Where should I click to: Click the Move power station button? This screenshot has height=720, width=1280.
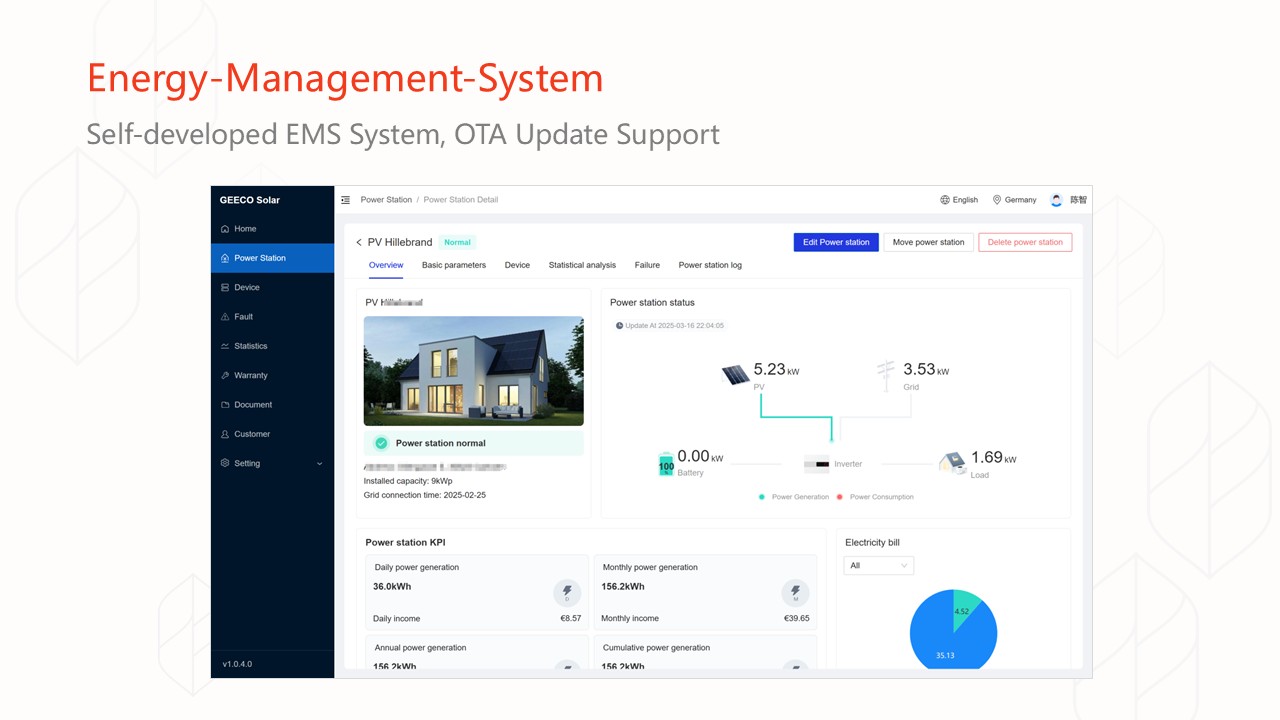(x=928, y=242)
